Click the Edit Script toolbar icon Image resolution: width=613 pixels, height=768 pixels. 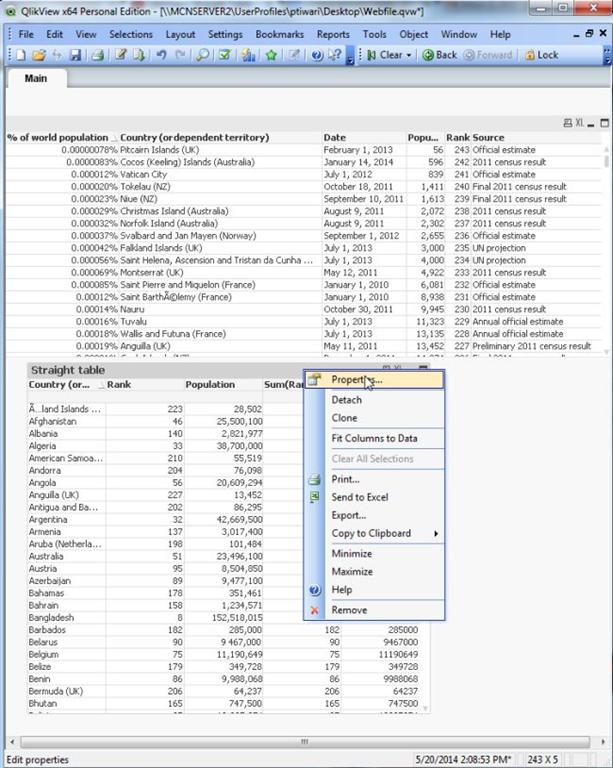coord(120,55)
